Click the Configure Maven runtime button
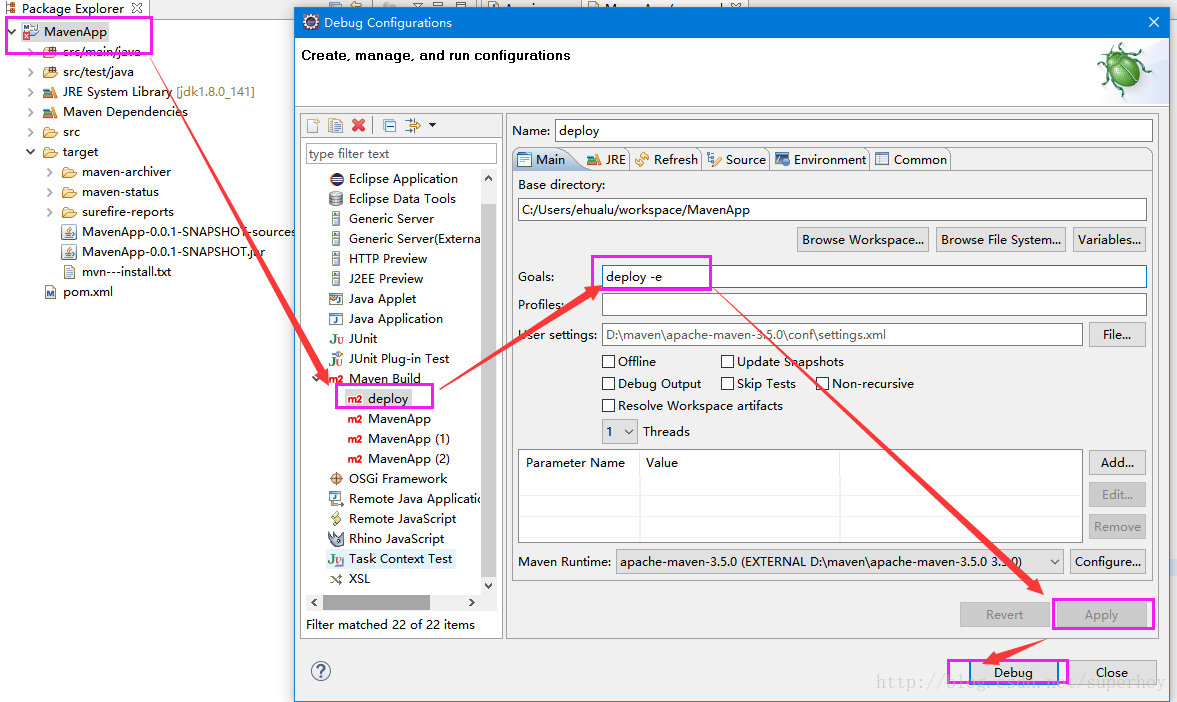This screenshot has width=1177, height=702. pos(1107,562)
